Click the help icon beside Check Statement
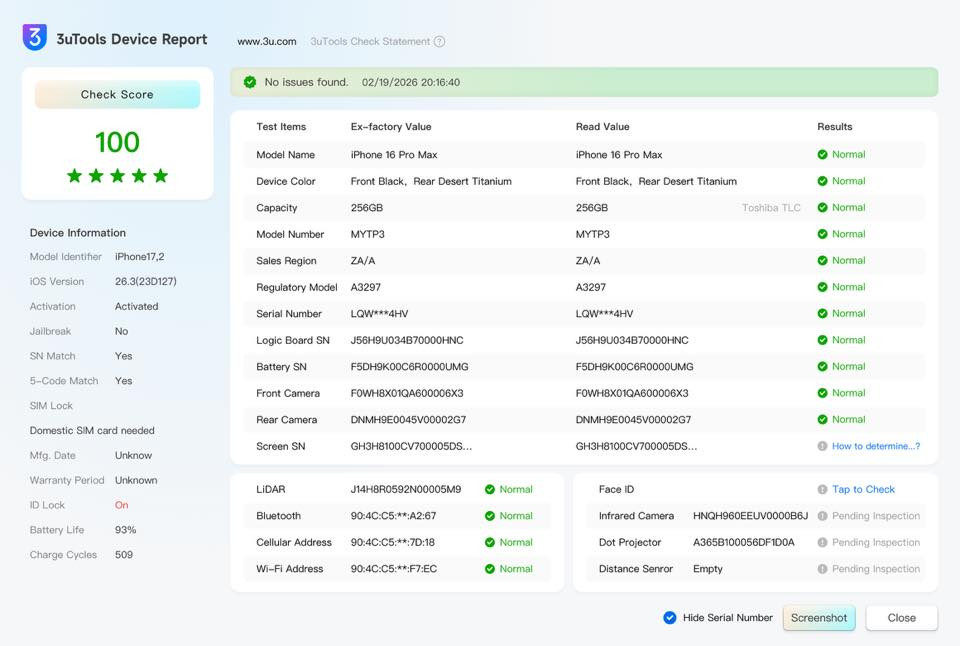 [x=439, y=42]
